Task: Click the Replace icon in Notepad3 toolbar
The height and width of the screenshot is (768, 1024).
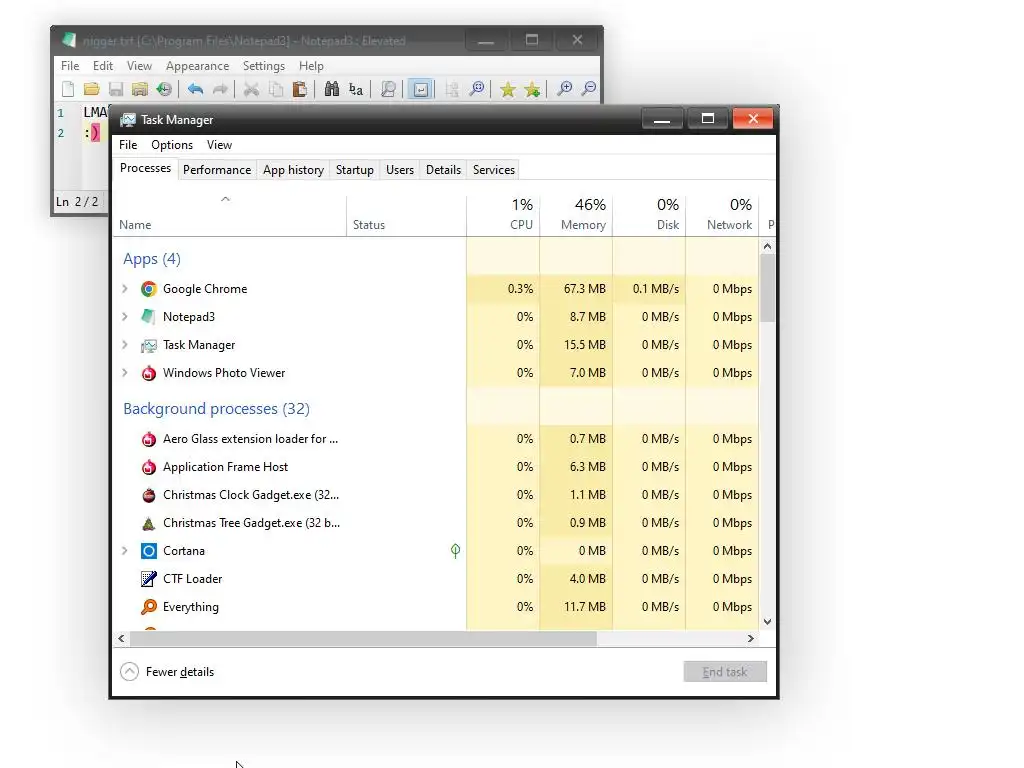Action: (x=356, y=89)
